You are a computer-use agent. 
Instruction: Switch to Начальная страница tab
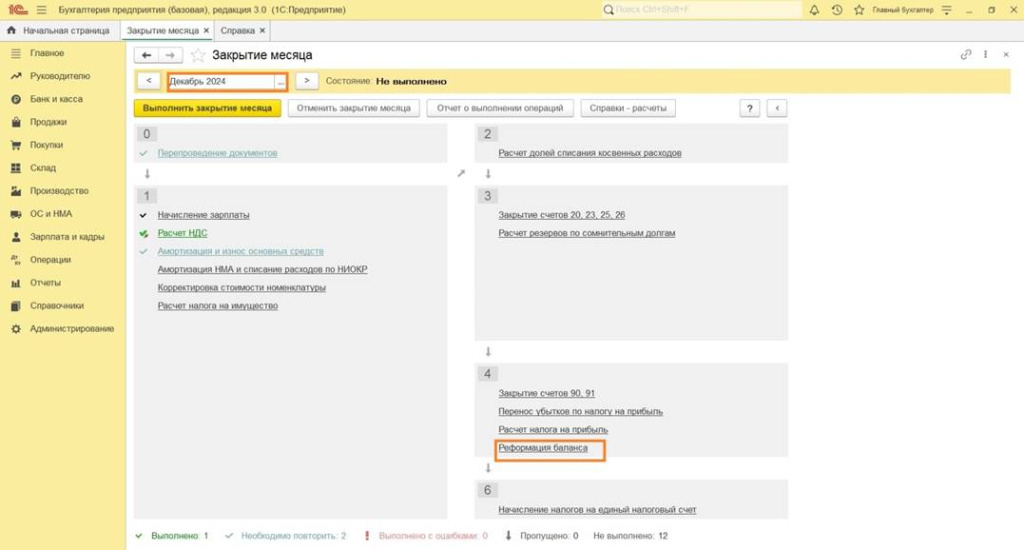[60, 31]
